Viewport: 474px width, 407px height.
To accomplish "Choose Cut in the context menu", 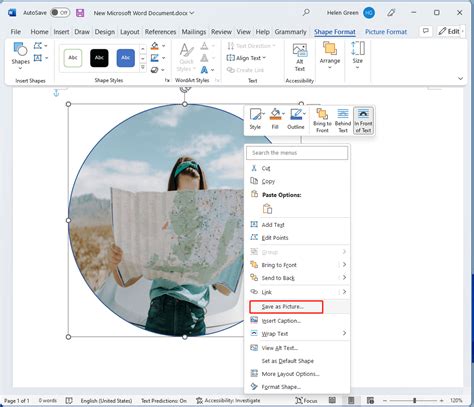I will pyautogui.click(x=297, y=168).
